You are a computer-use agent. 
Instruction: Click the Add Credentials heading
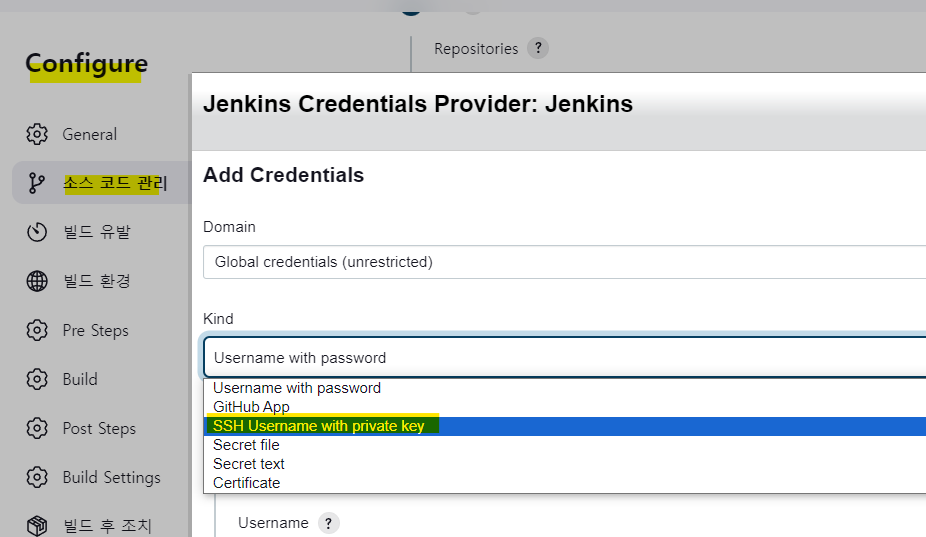283,175
